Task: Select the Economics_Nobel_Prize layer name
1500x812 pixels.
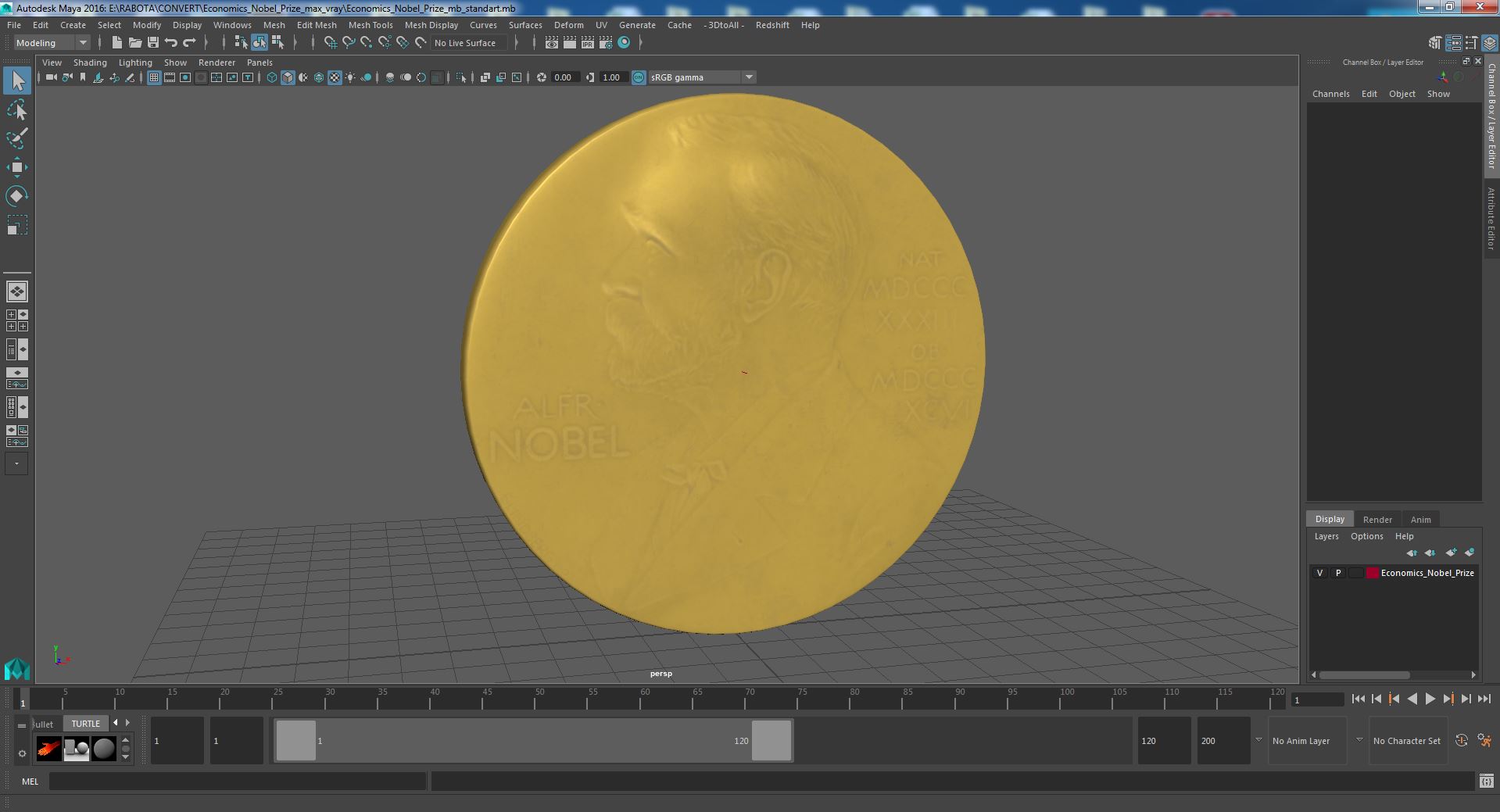Action: pyautogui.click(x=1427, y=573)
